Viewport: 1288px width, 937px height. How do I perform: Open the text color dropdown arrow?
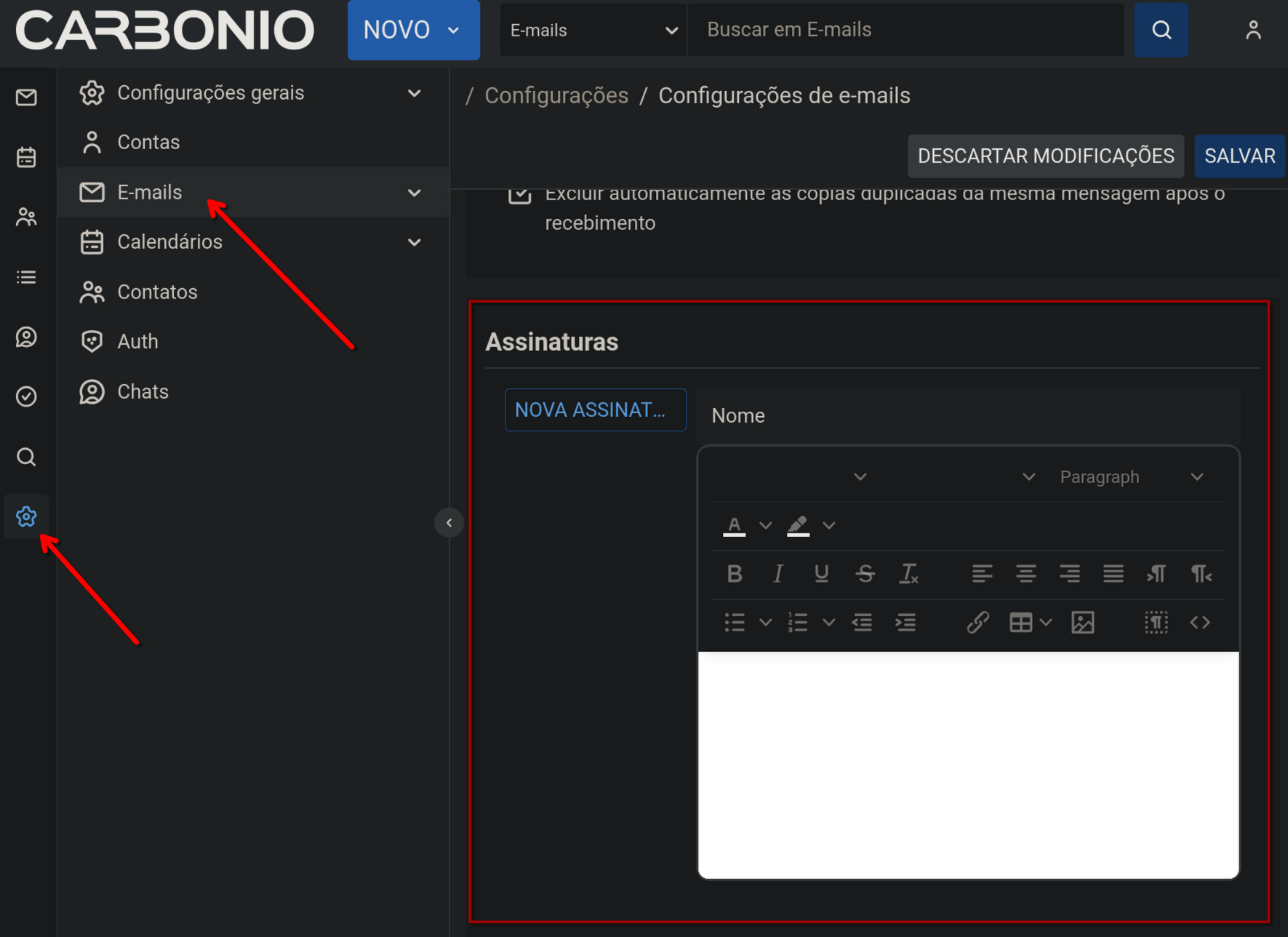[x=765, y=525]
